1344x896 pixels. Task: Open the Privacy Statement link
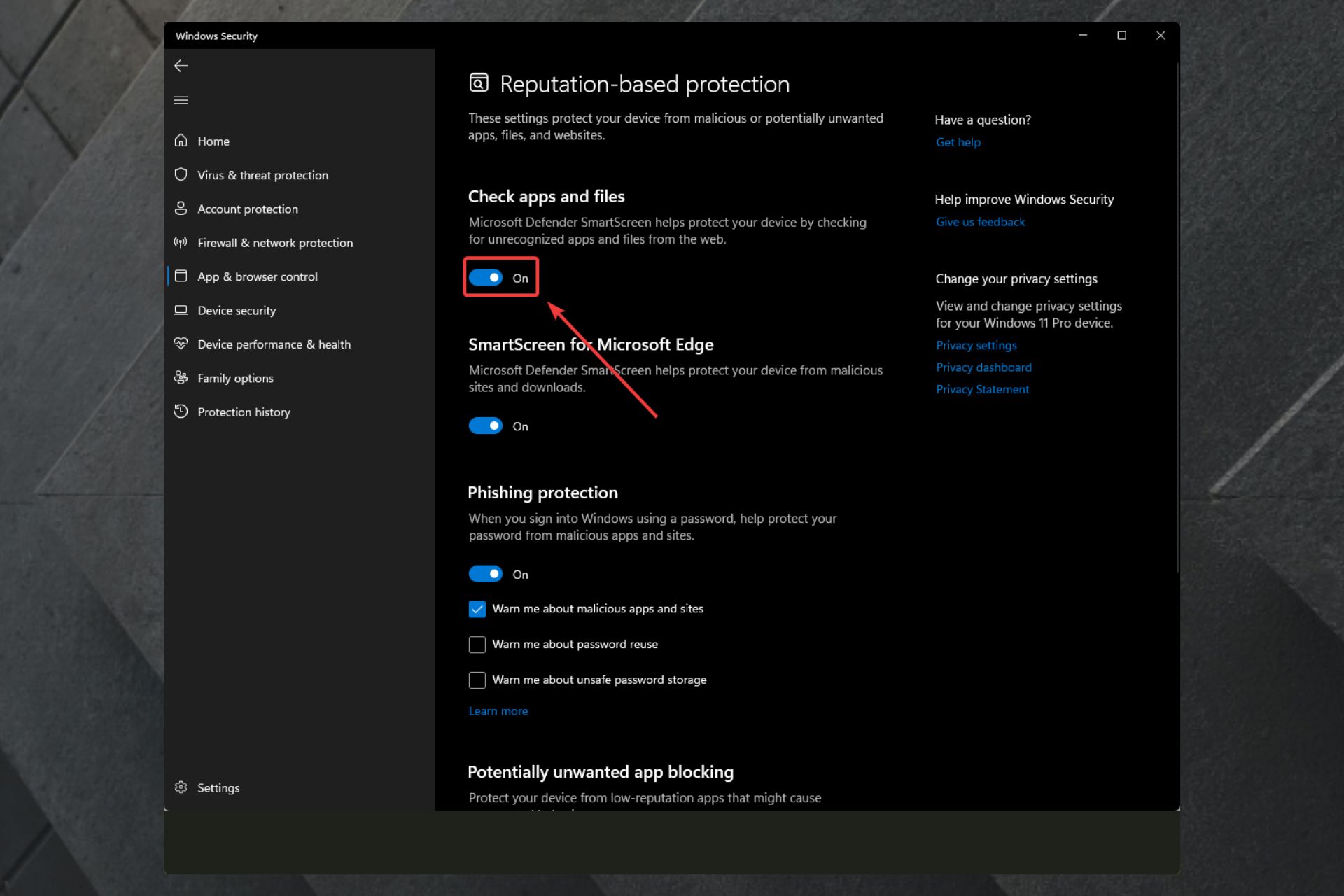pos(982,389)
